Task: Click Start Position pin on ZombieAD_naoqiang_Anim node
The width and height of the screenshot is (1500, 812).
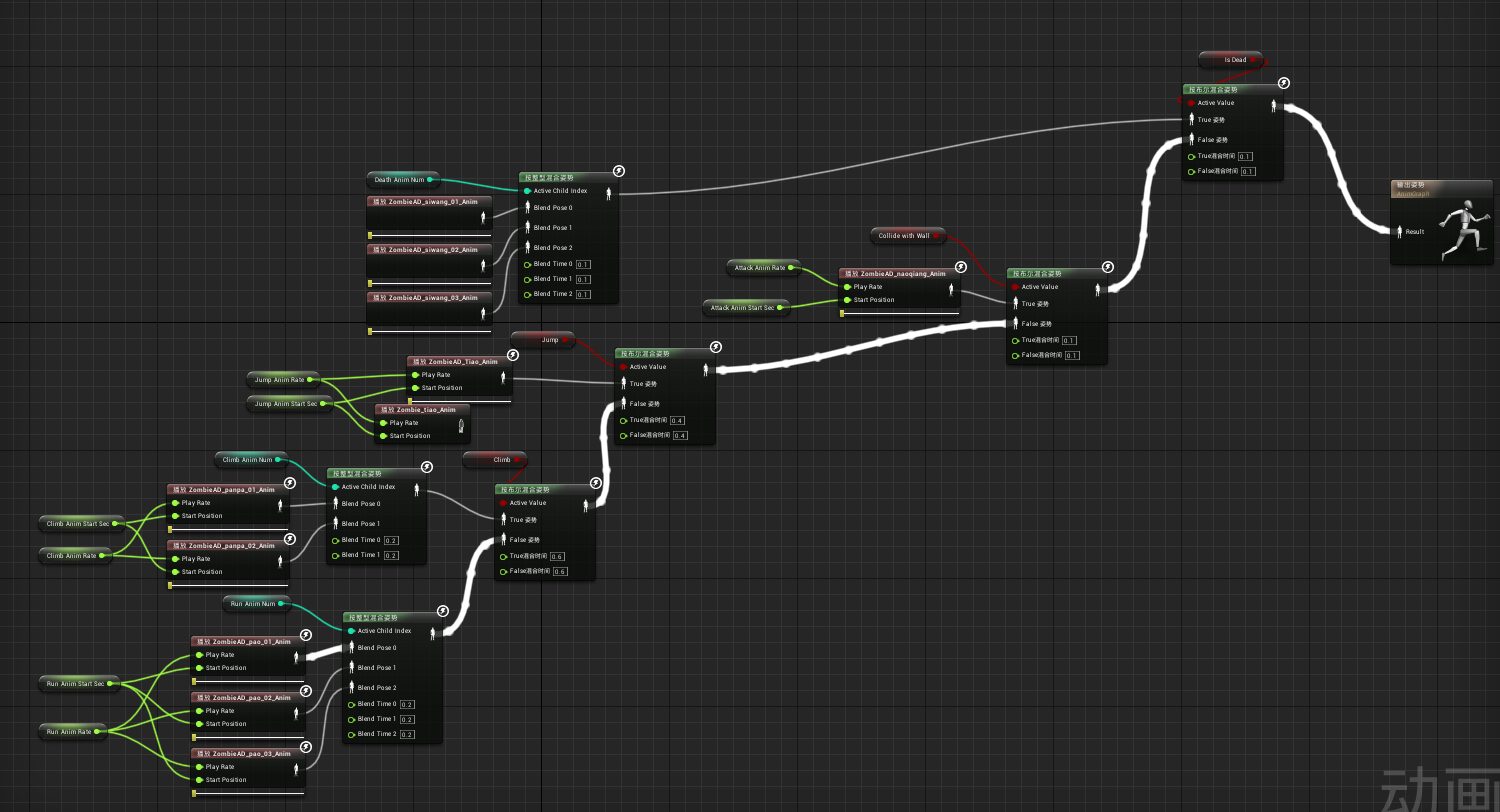Action: tap(847, 300)
